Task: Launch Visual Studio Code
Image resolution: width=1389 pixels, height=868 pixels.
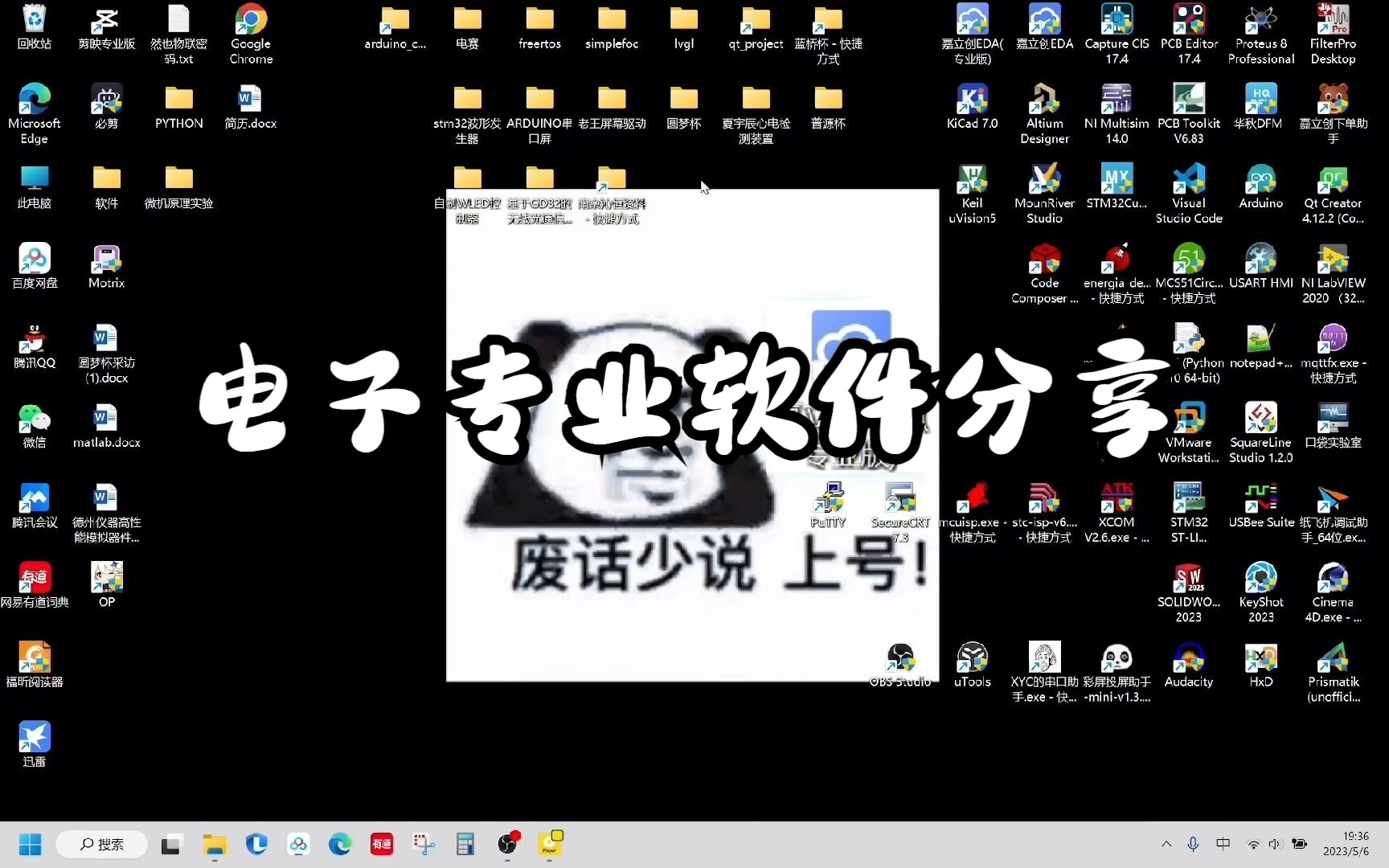Action: point(1189,193)
